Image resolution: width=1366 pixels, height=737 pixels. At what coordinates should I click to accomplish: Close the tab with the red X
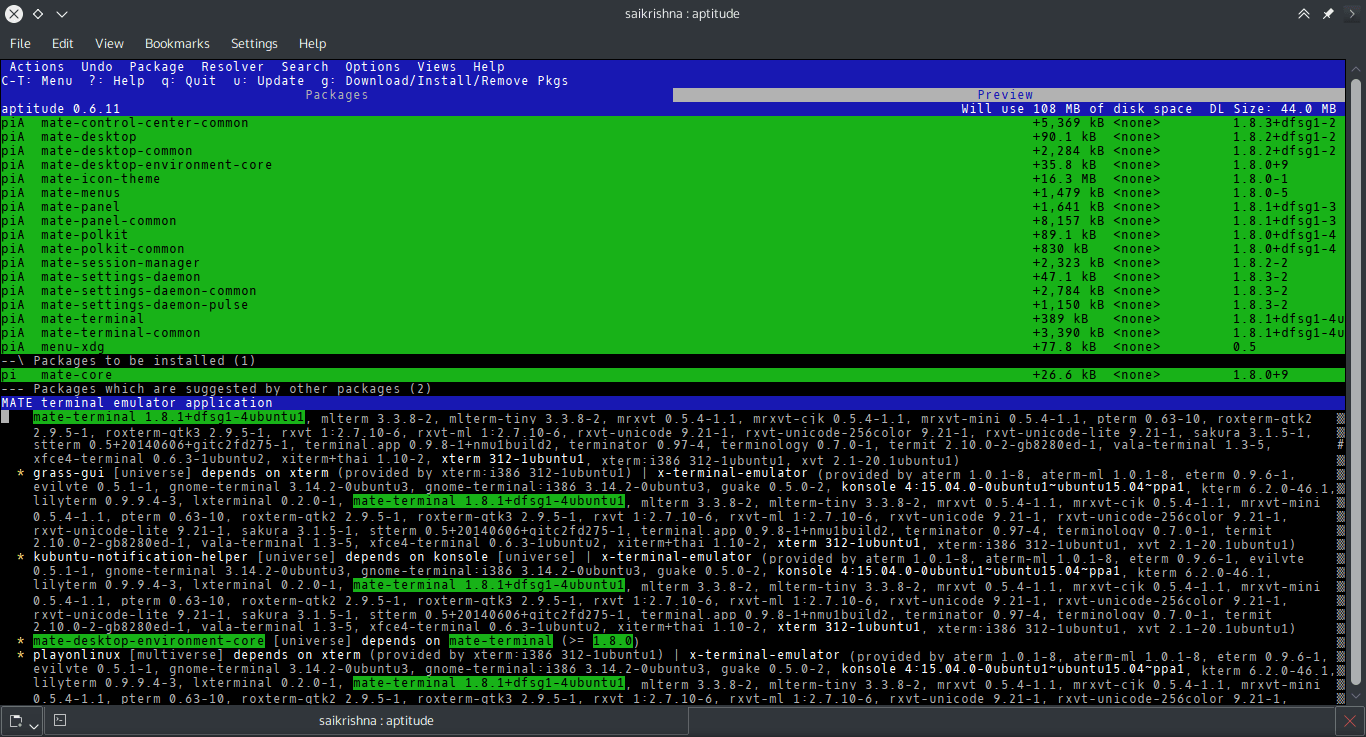click(1350, 720)
